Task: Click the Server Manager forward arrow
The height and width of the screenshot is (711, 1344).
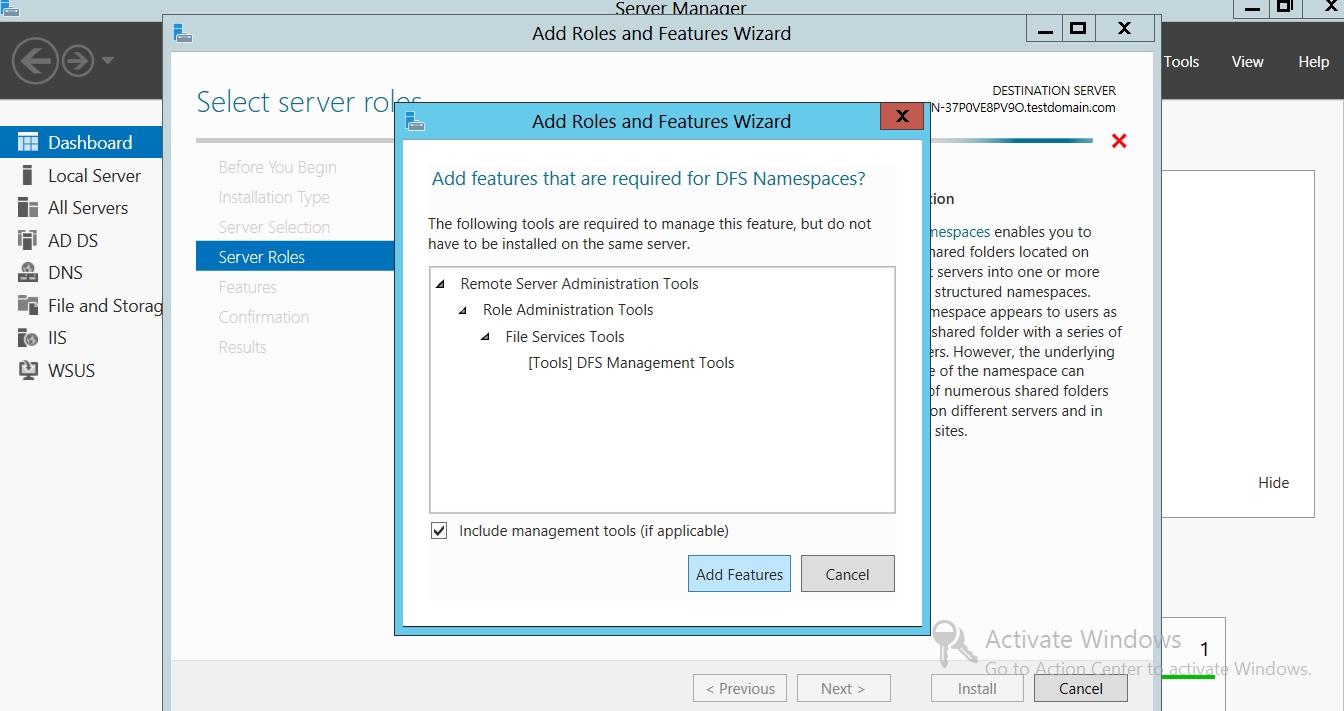Action: click(78, 61)
